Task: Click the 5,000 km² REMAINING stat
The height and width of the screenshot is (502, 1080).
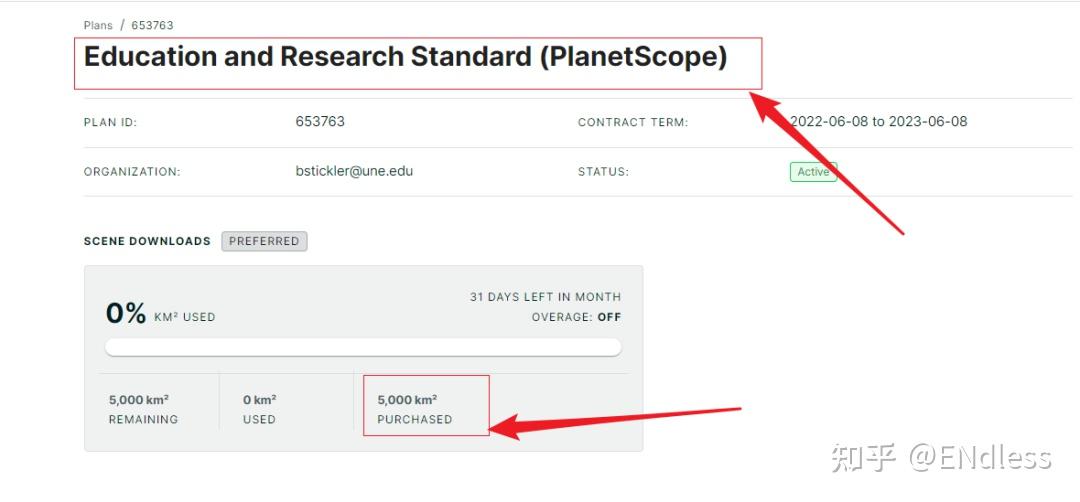Action: coord(143,409)
